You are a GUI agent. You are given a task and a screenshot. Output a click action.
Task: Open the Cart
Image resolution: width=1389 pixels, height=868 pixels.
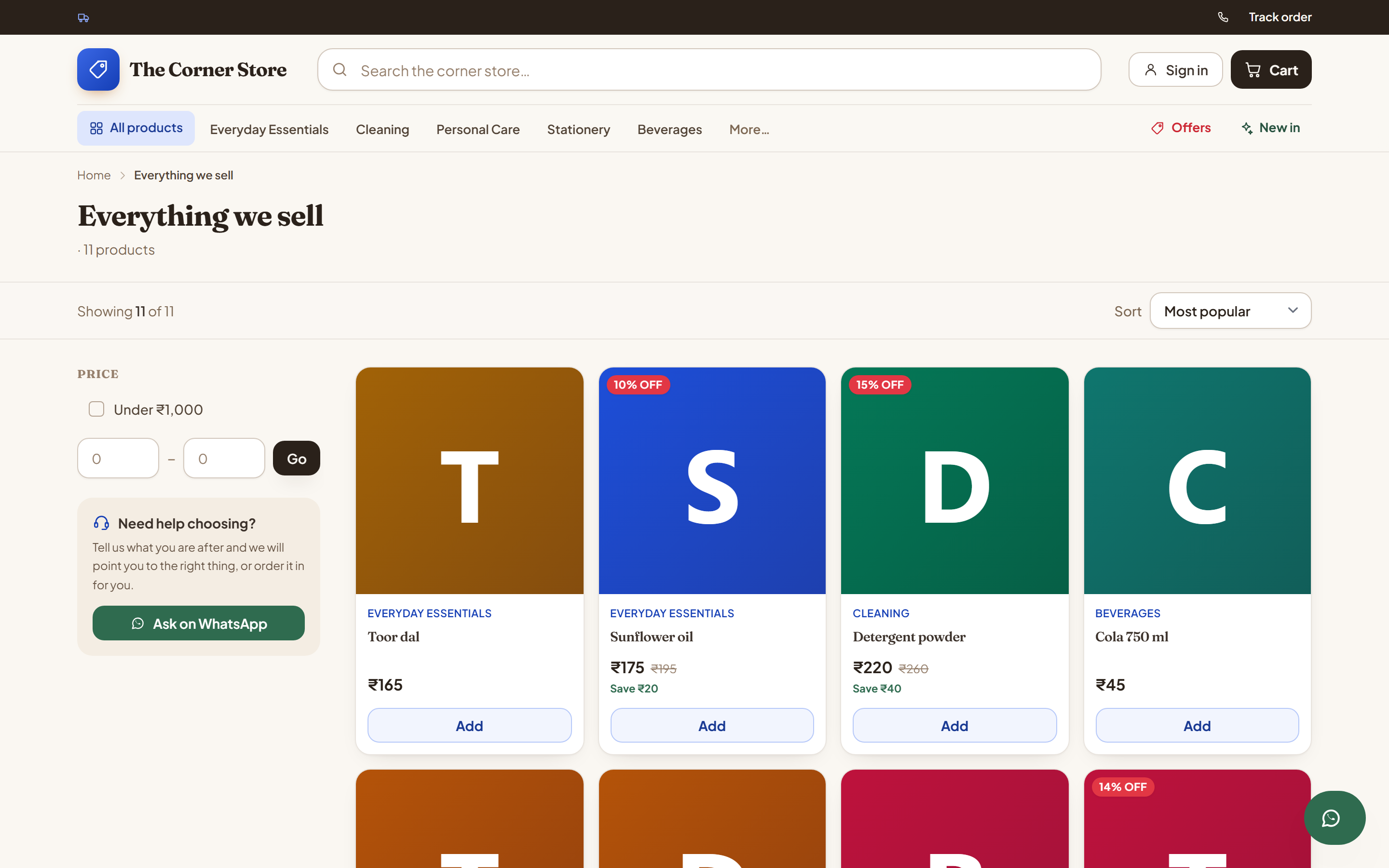(1271, 70)
